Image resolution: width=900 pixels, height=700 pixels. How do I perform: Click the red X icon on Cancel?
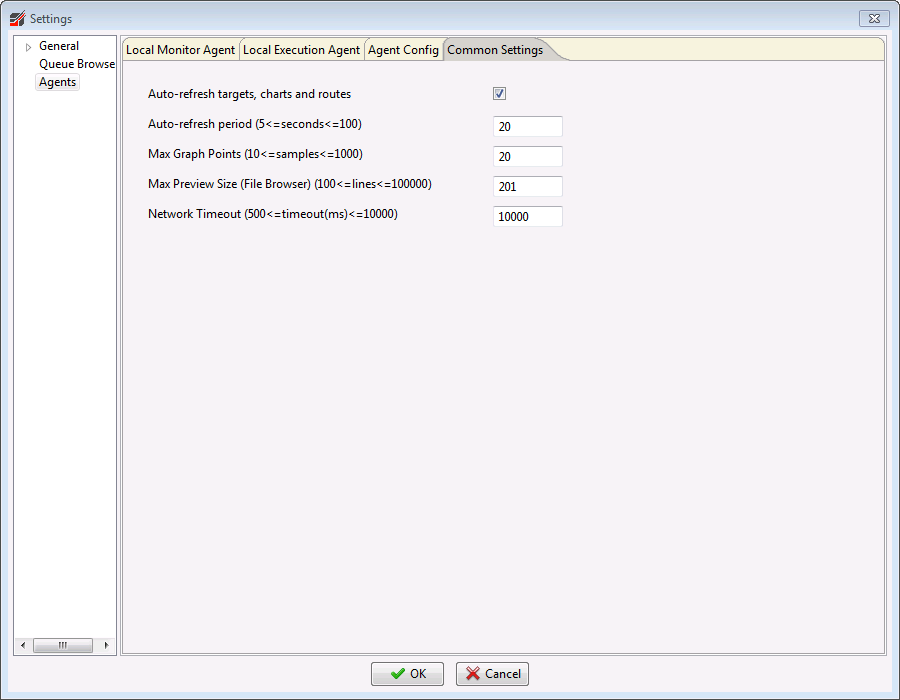(x=473, y=674)
